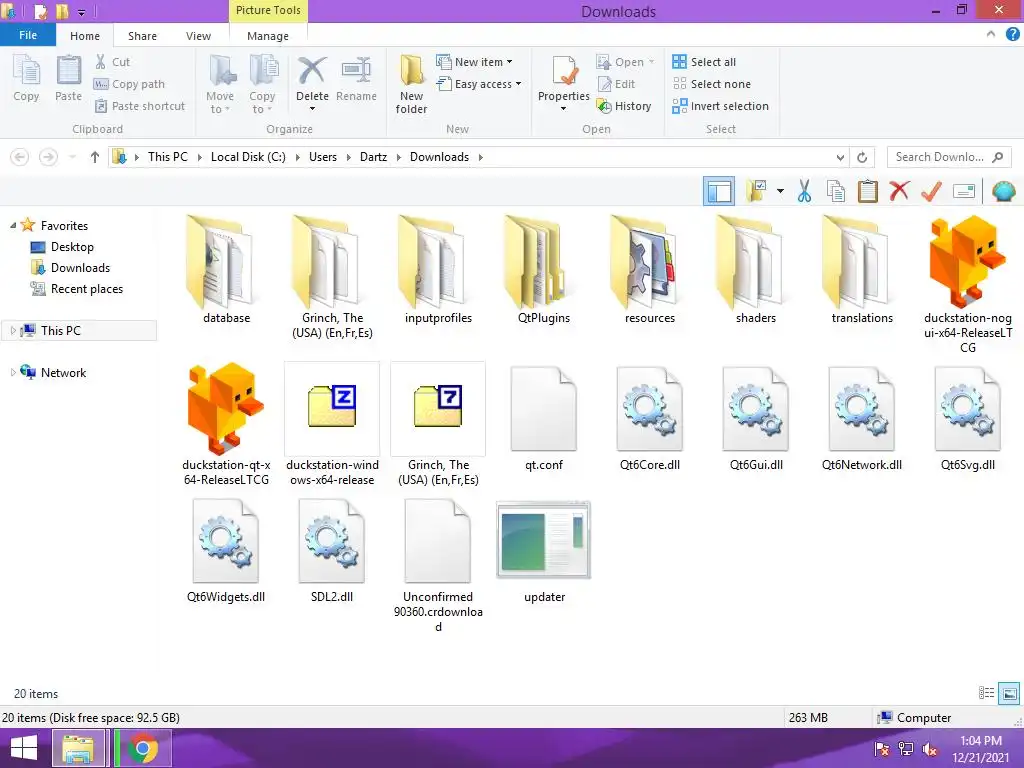Click Select none button
1024x768 pixels.
[x=712, y=84]
